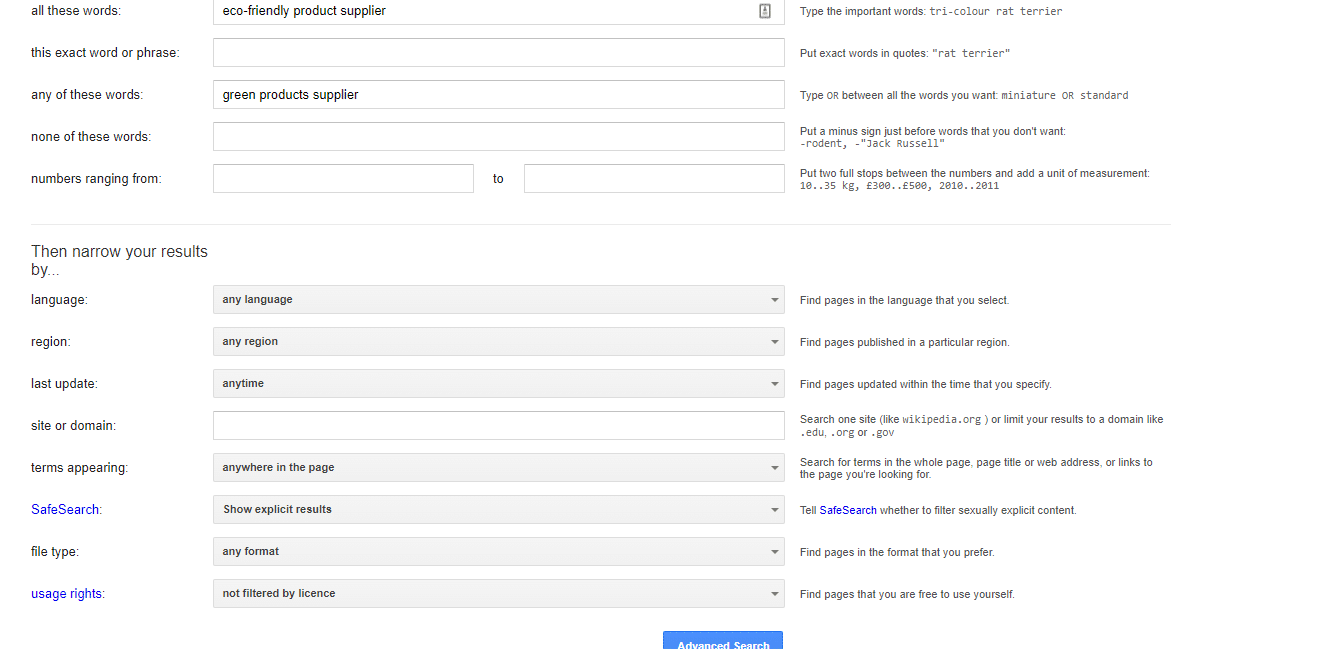
Task: Click the numbers range 'to' end field
Action: (654, 179)
